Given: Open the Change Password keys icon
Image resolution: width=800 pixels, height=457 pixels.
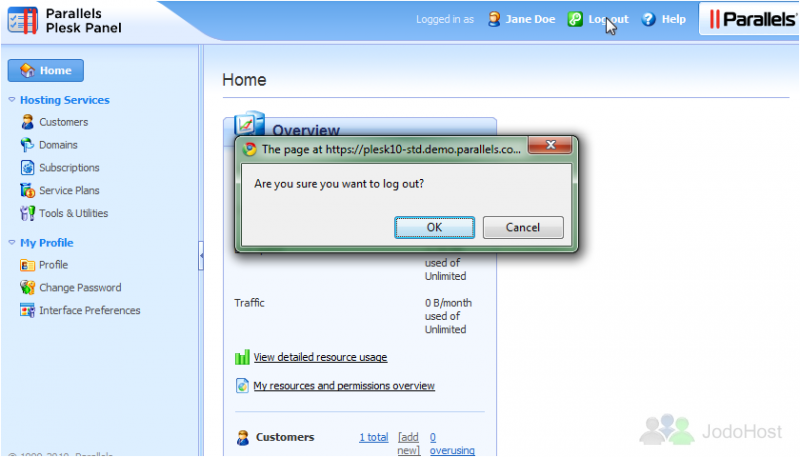Looking at the screenshot, I should click(x=28, y=287).
